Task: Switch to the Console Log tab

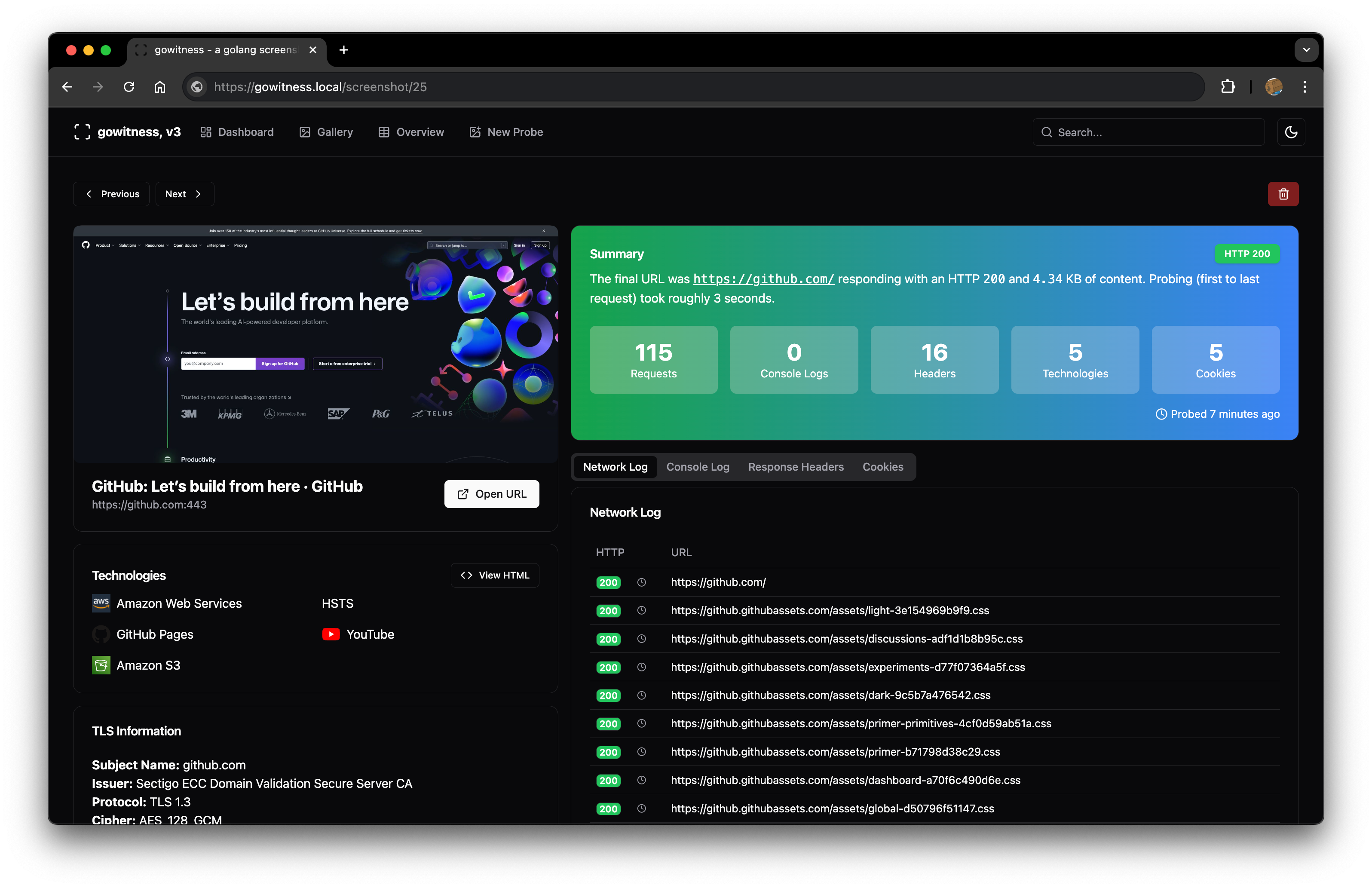Action: (698, 467)
